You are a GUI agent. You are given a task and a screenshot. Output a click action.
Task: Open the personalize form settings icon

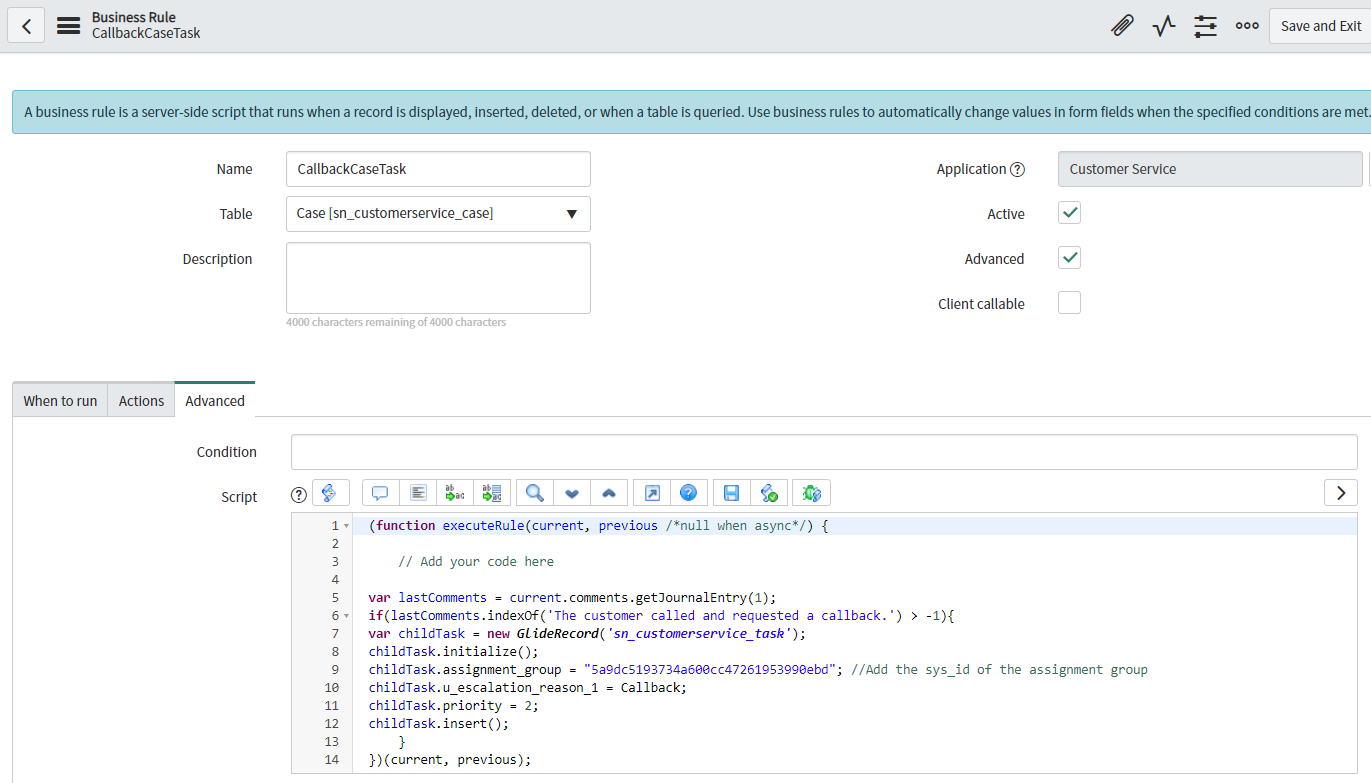1205,26
